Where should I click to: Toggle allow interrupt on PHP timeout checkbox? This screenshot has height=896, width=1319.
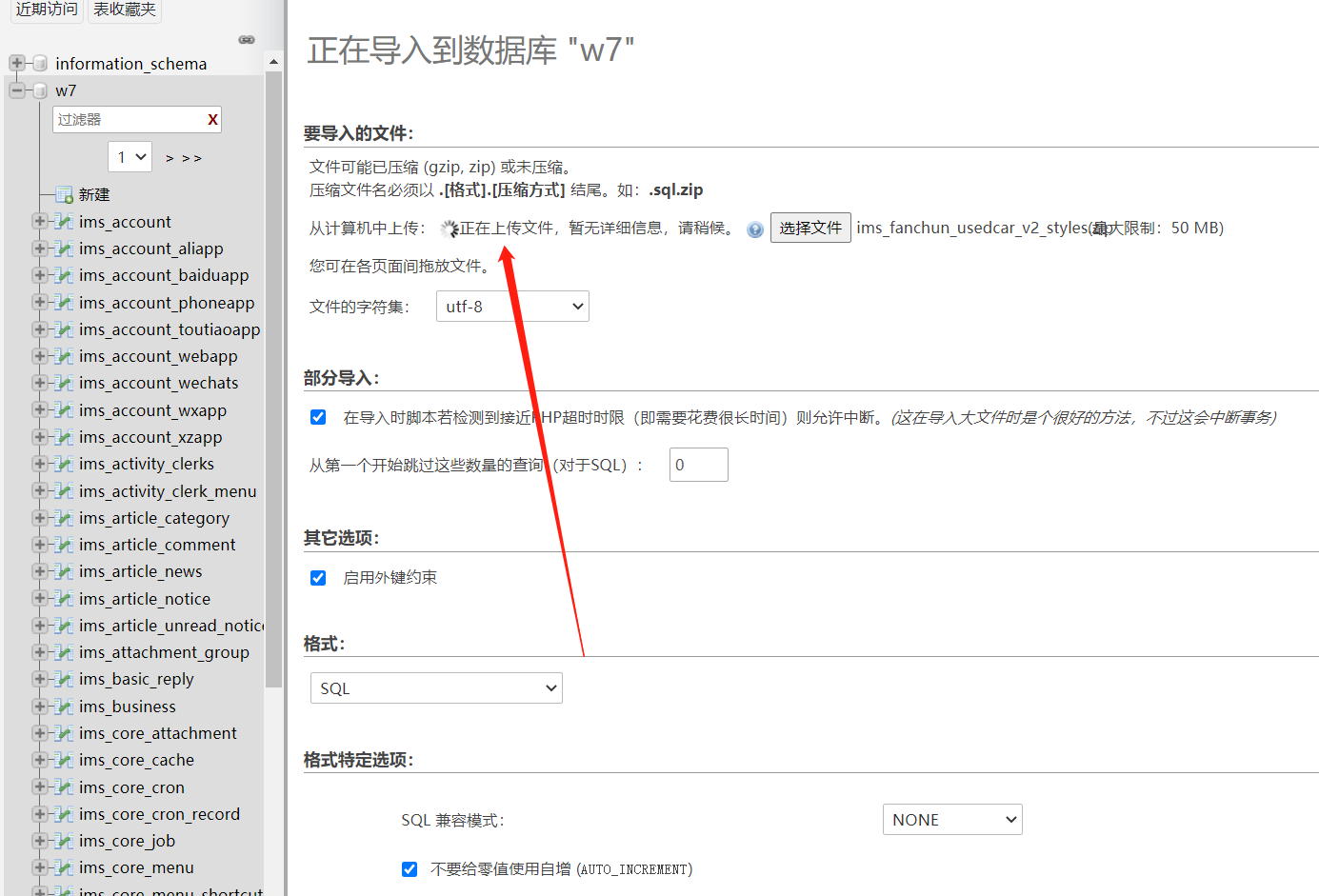pyautogui.click(x=318, y=417)
